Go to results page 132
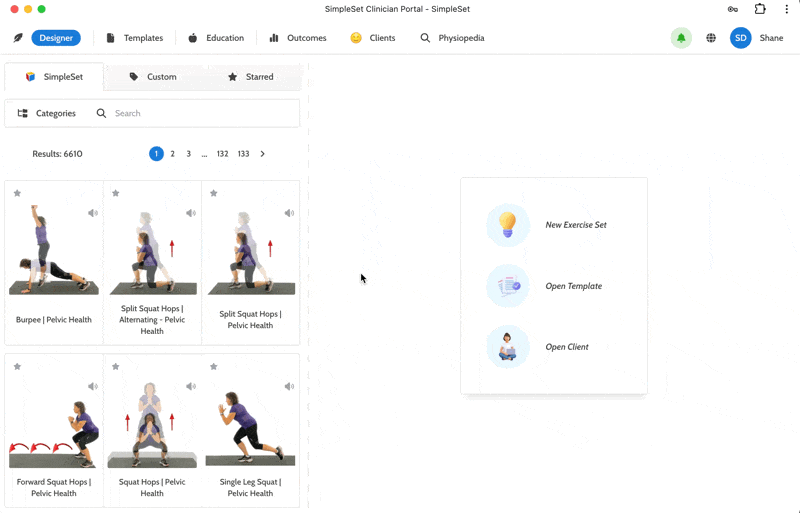This screenshot has height=513, width=800. 222,154
